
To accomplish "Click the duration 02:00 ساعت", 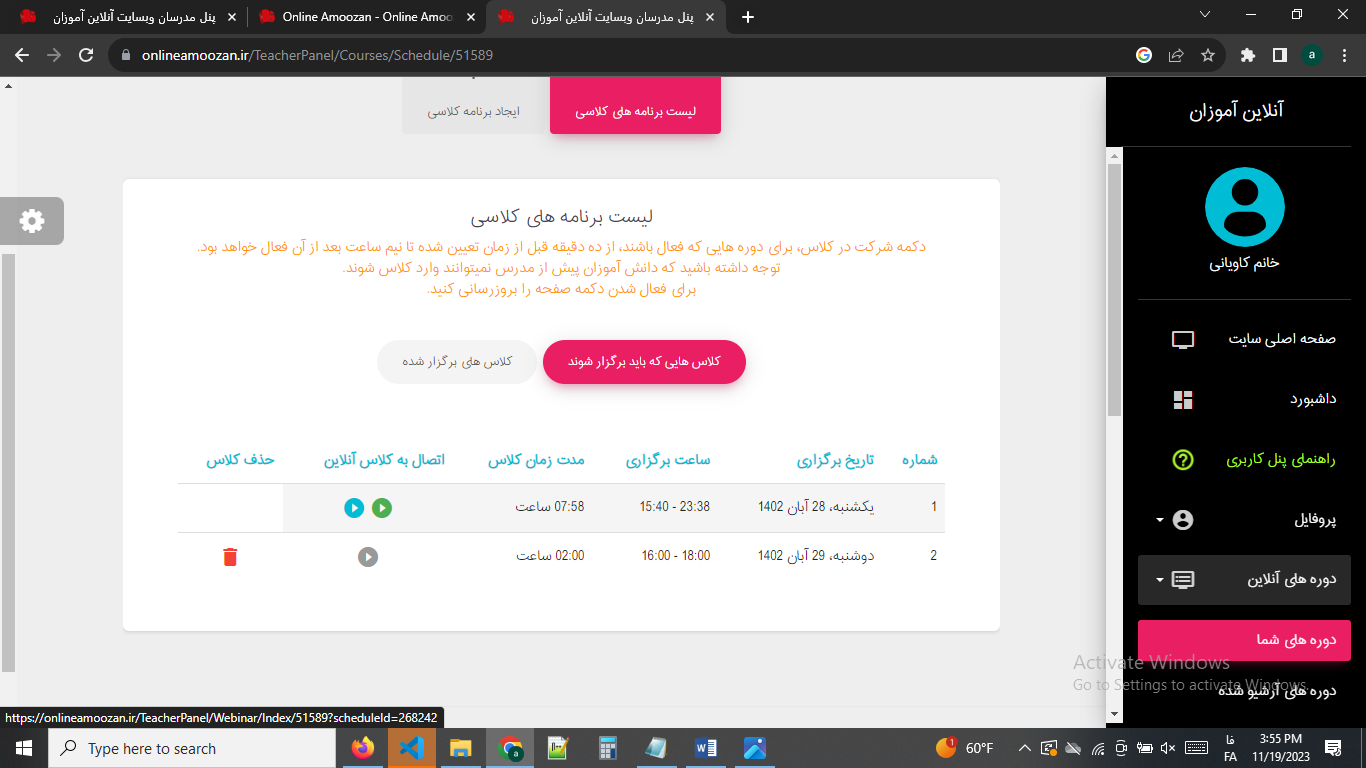I will (x=550, y=556).
